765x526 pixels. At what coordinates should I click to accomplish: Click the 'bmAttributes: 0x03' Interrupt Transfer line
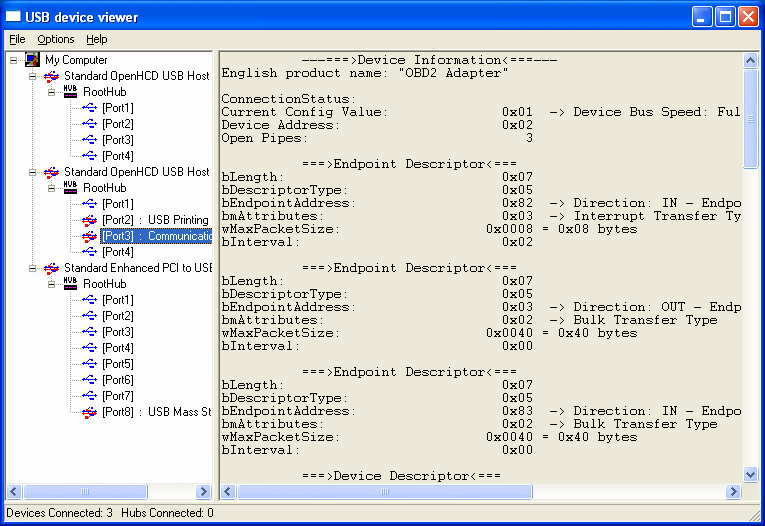pyautogui.click(x=481, y=216)
